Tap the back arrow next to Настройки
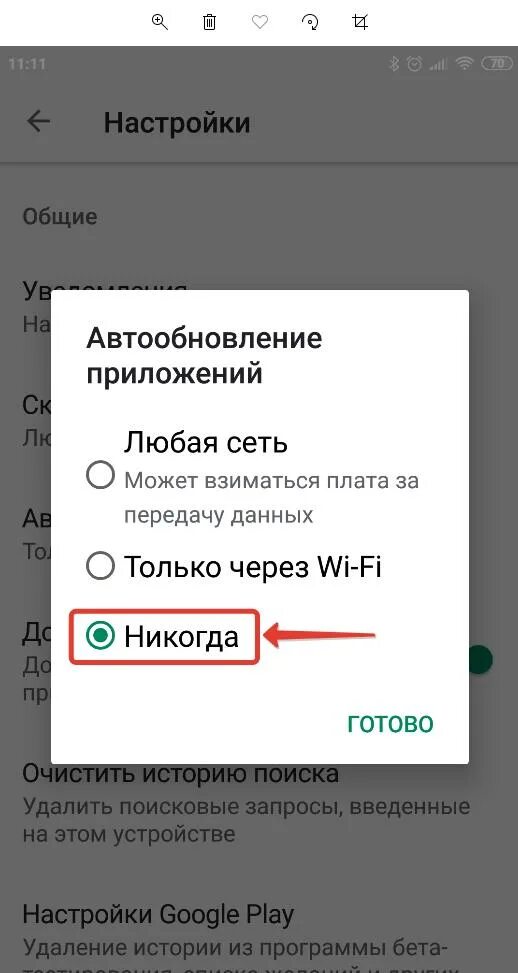The image size is (518, 973). tap(38, 122)
